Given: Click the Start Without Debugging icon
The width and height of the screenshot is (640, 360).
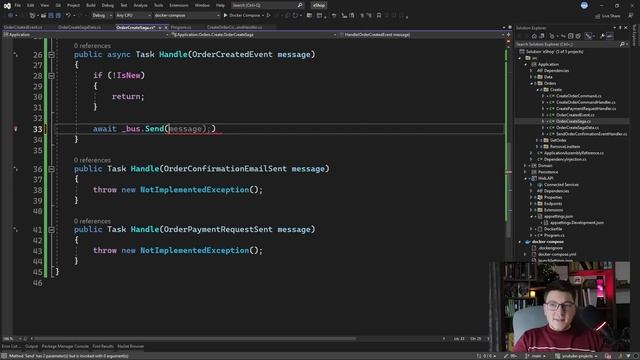Looking at the screenshot, I should point(269,16).
